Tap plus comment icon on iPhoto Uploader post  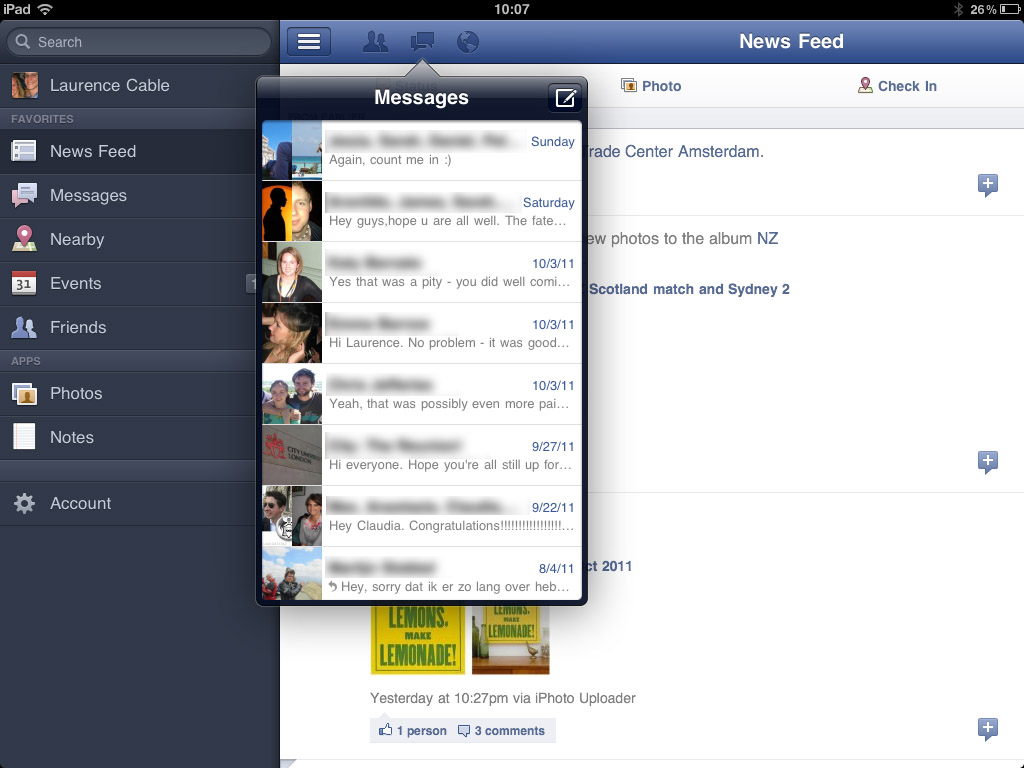tap(987, 729)
